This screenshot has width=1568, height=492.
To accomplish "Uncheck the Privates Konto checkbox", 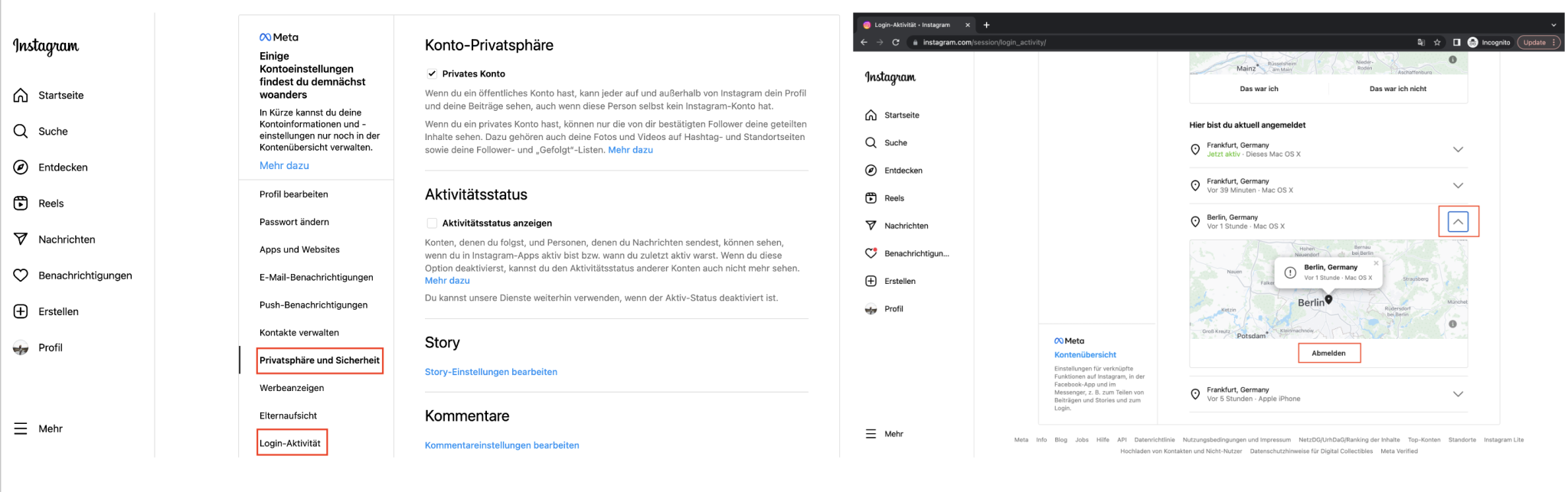I will [x=432, y=73].
